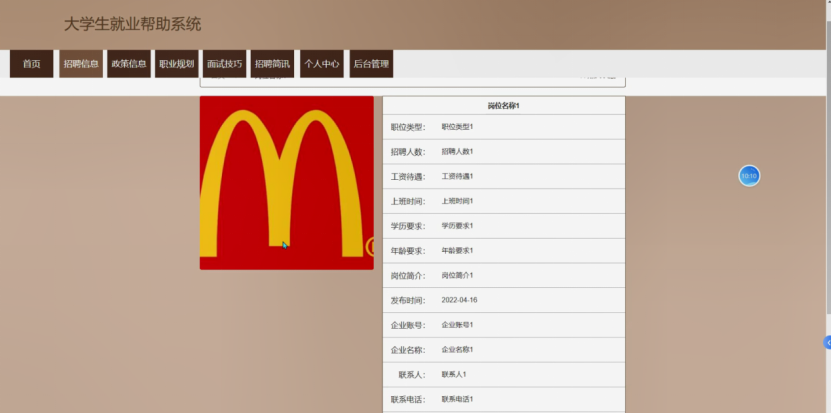Select the 岗位名称1 heading text

[x=503, y=106]
